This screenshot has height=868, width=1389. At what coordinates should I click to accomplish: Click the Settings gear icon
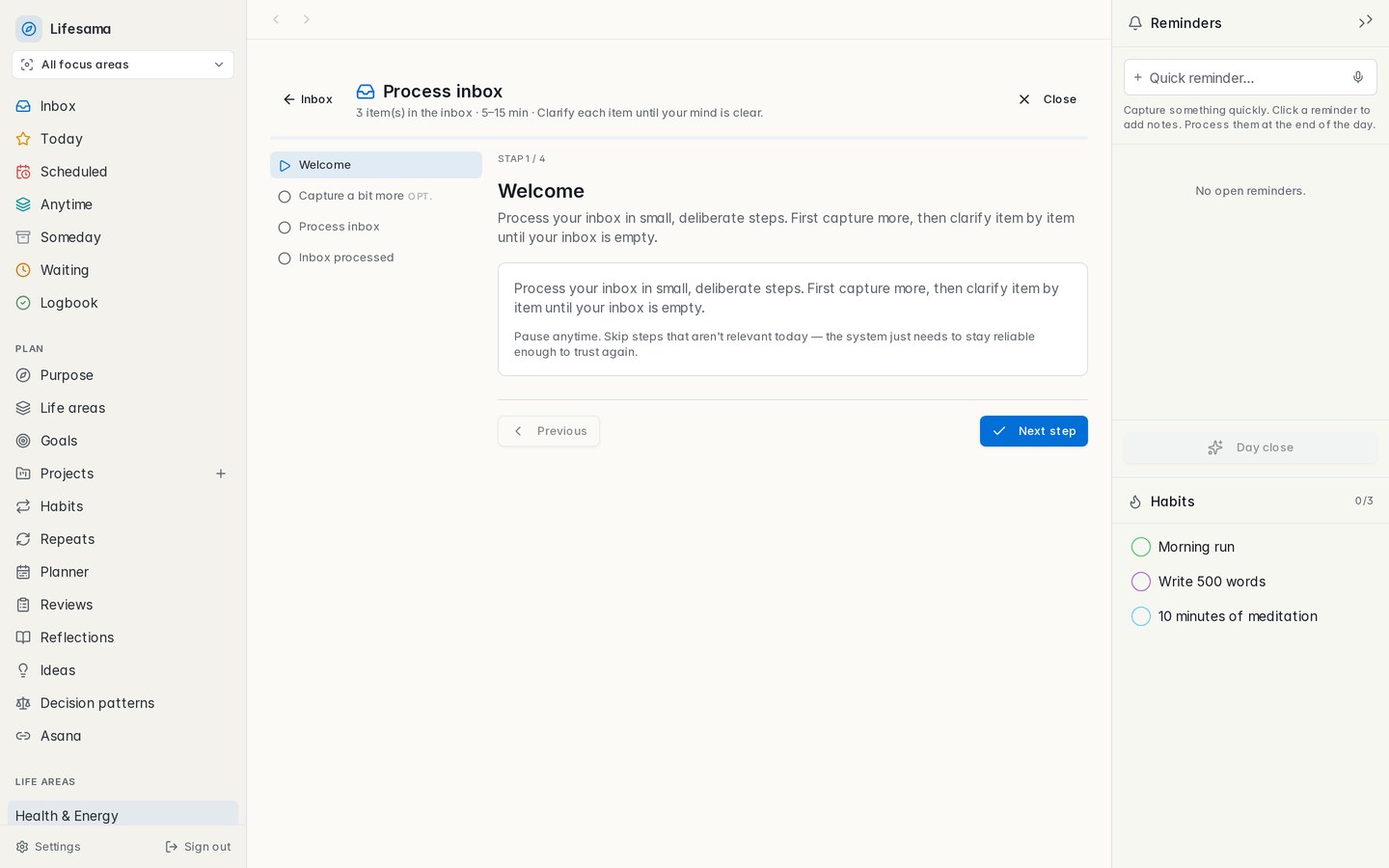22,847
